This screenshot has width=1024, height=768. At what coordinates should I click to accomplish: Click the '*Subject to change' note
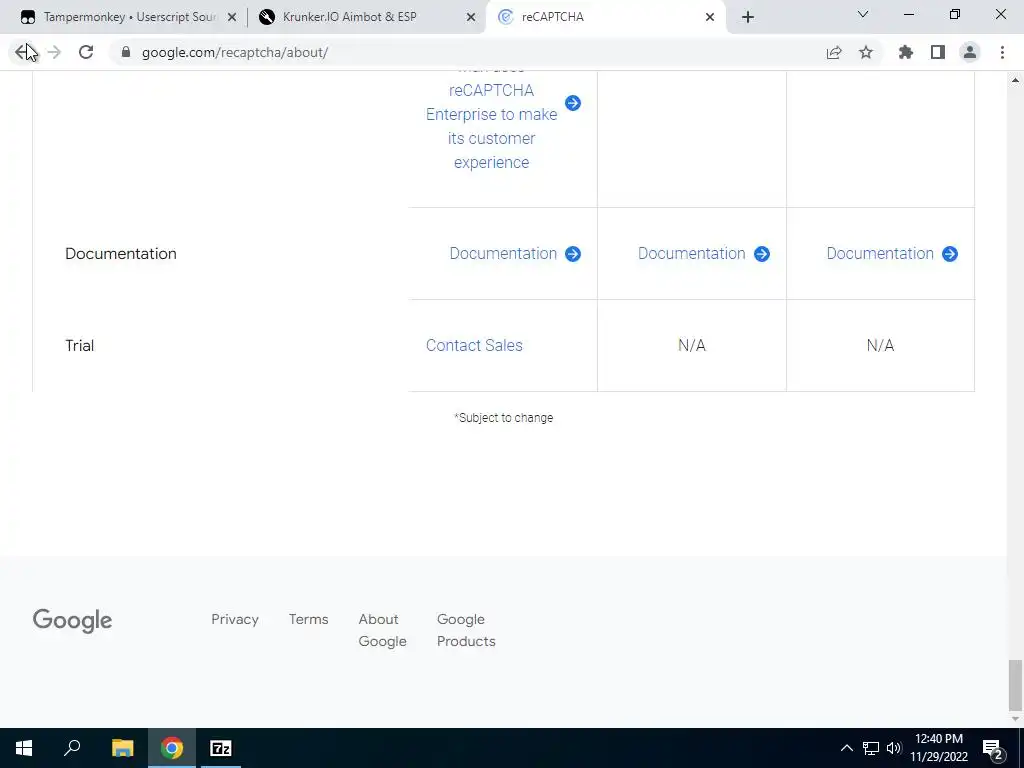click(x=504, y=417)
